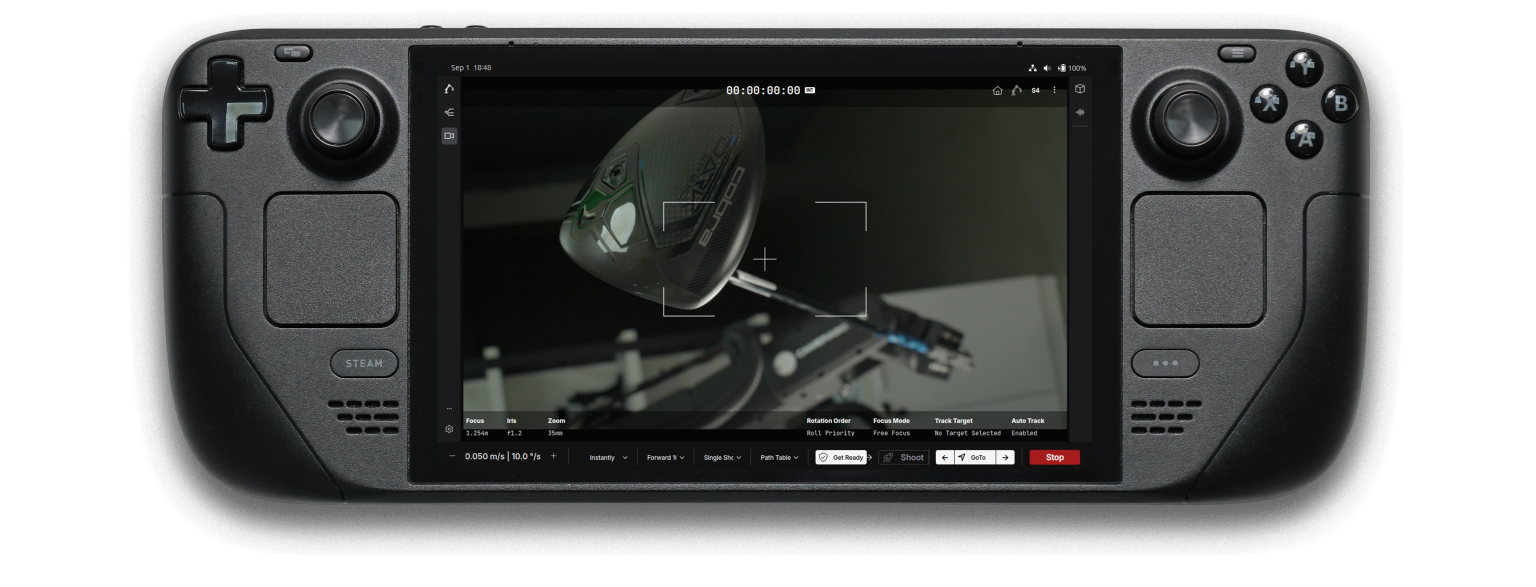The image size is (1536, 587).
Task: Toggle Auto Track from Enabled
Action: click(1028, 433)
